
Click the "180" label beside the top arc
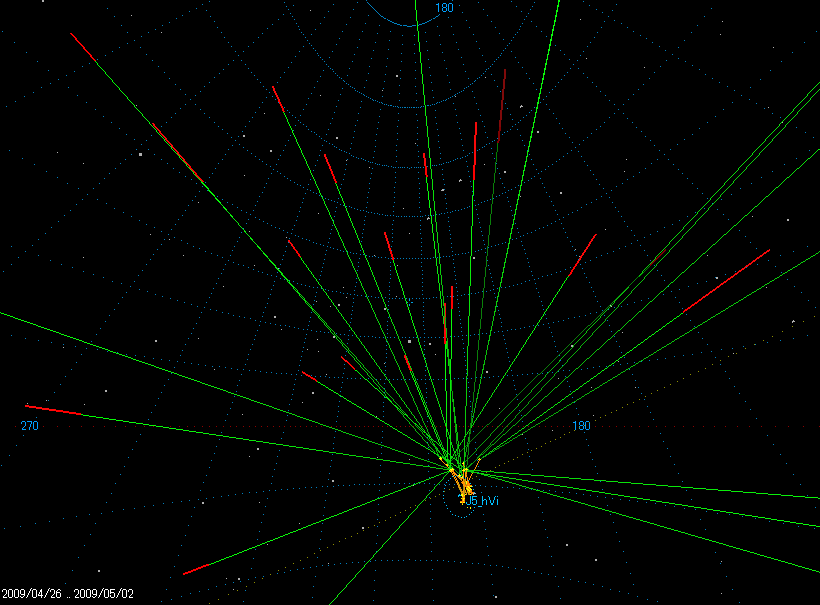[445, 8]
